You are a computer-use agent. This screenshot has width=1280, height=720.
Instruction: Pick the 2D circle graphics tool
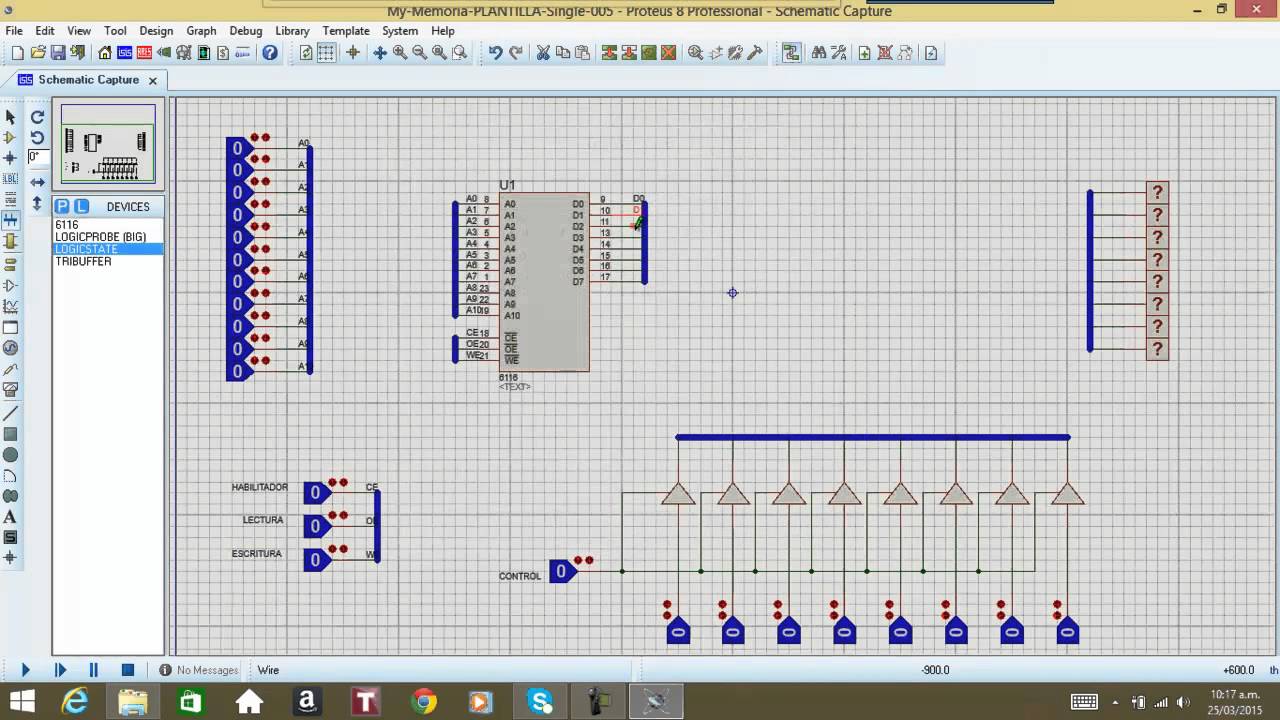[x=11, y=454]
